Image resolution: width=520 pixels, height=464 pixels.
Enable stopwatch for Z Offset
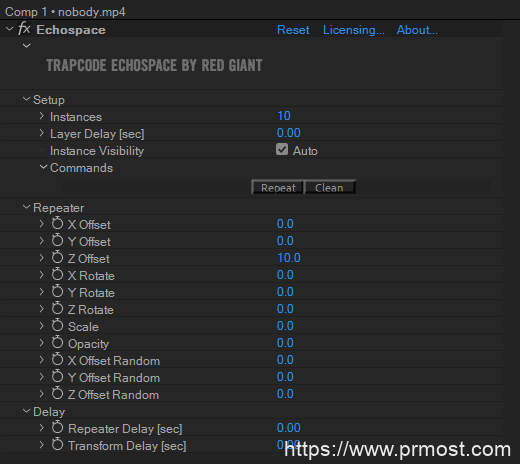[57, 257]
